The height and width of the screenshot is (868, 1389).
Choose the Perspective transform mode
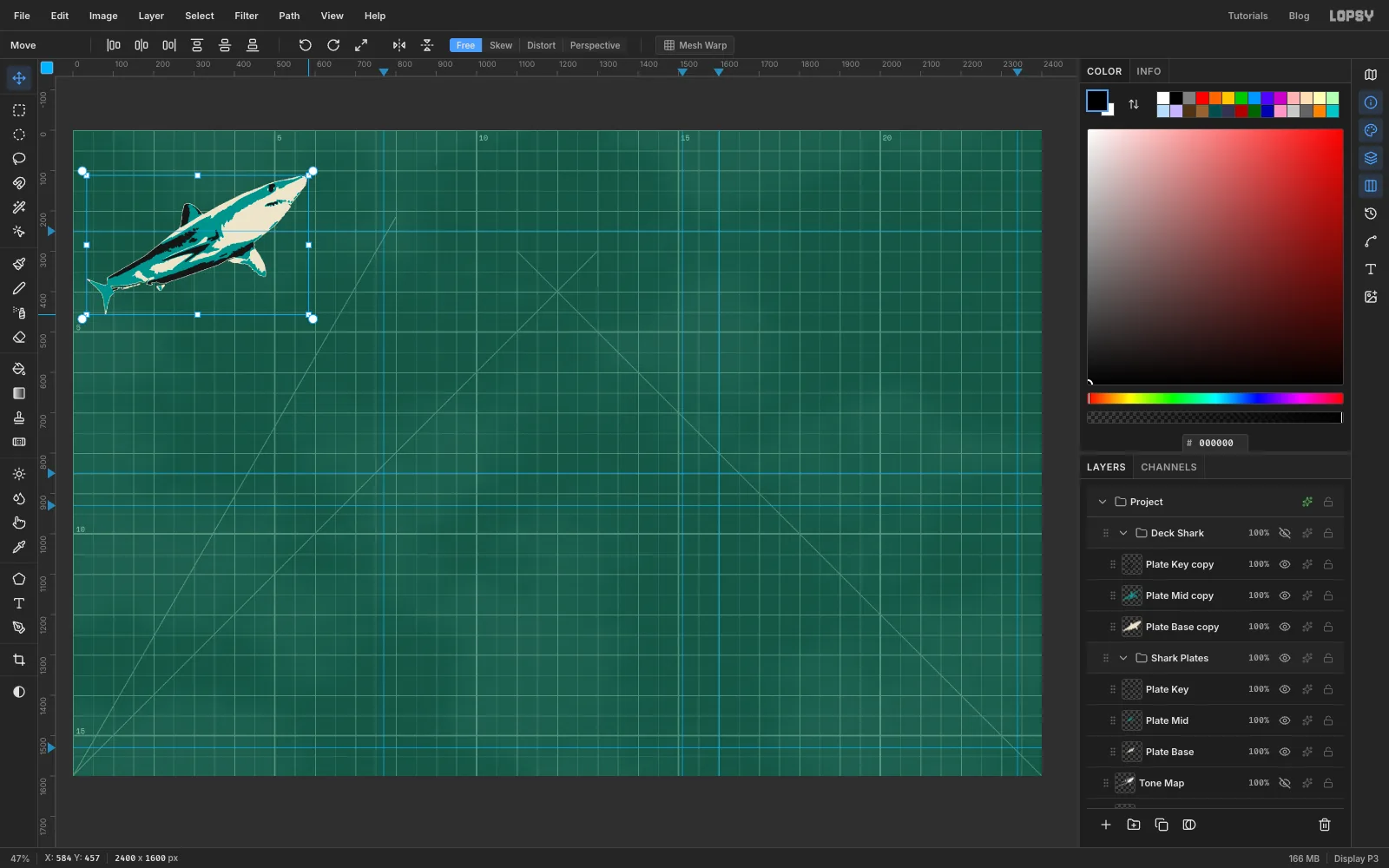[x=595, y=45]
